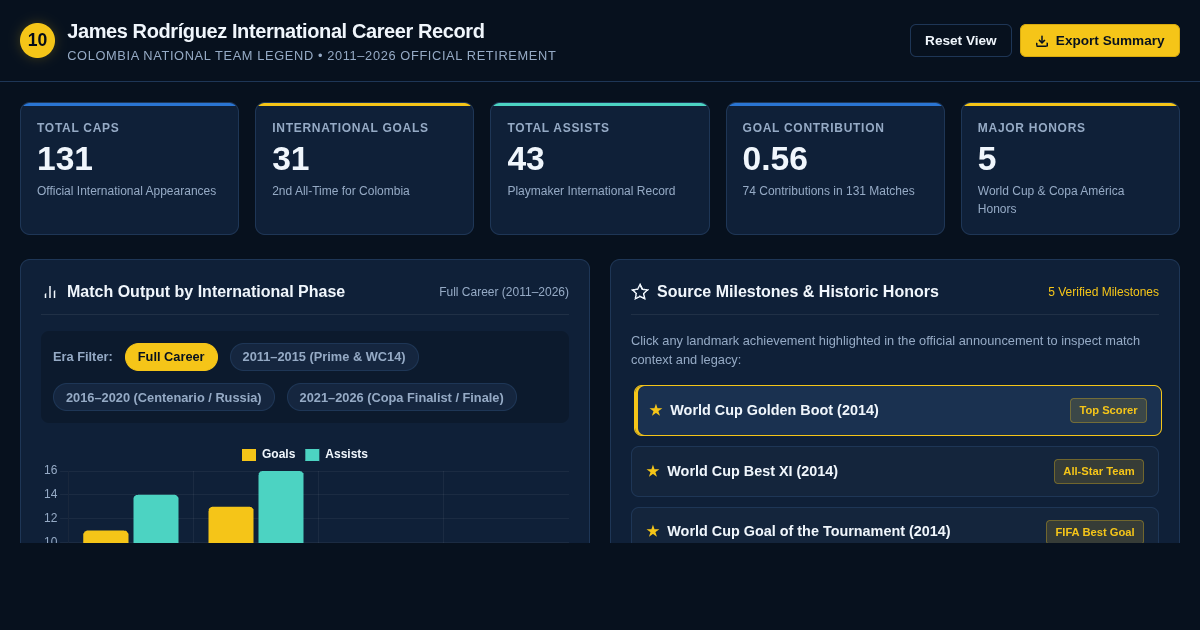The width and height of the screenshot is (1200, 630).
Task: Click the tallest teal Assists bar
Action: [281, 507]
